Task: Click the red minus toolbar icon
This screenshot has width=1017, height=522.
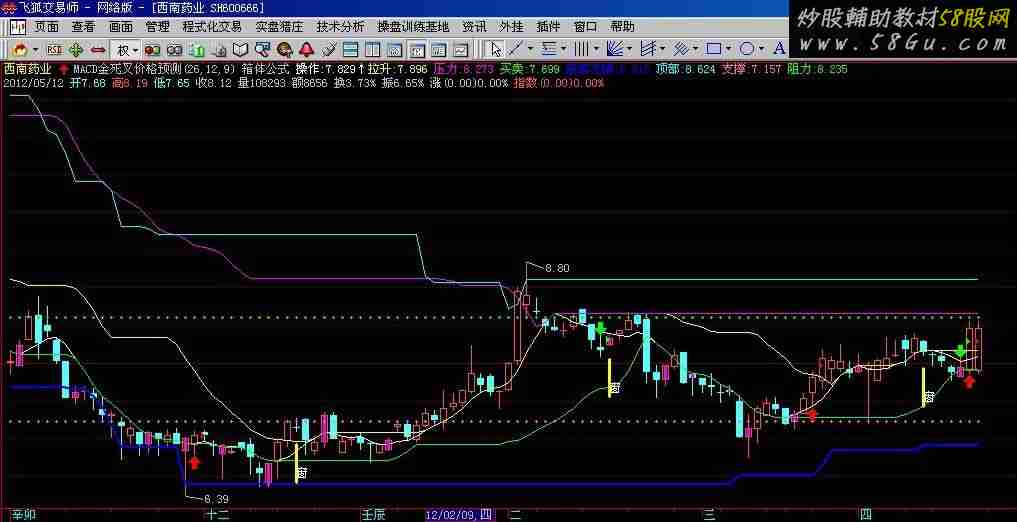Action: coord(98,49)
